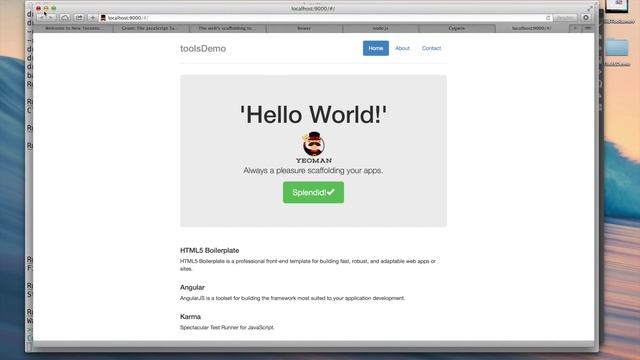The image size is (640, 360).
Task: Click the Angular heading
Action: pyautogui.click(x=192, y=287)
